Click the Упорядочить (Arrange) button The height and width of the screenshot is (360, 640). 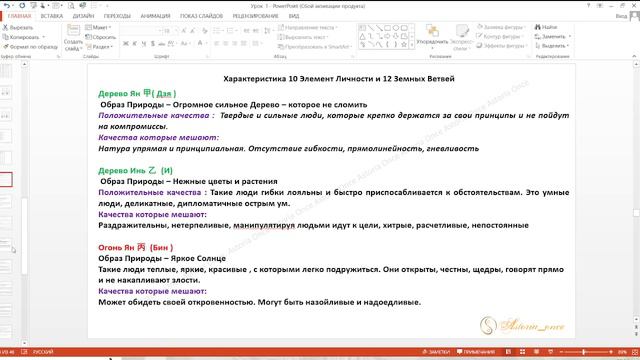[x=432, y=36]
